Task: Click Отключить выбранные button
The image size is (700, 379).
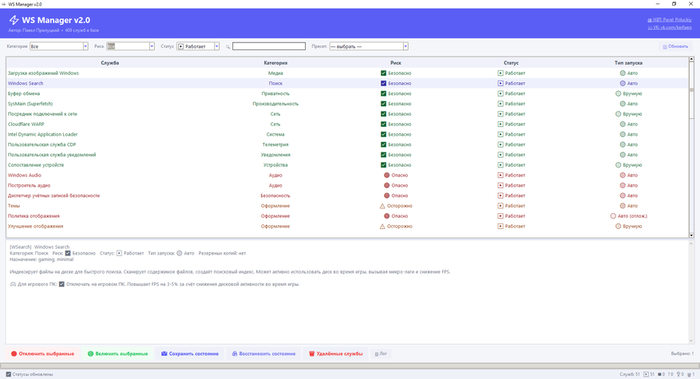Action: [42, 354]
